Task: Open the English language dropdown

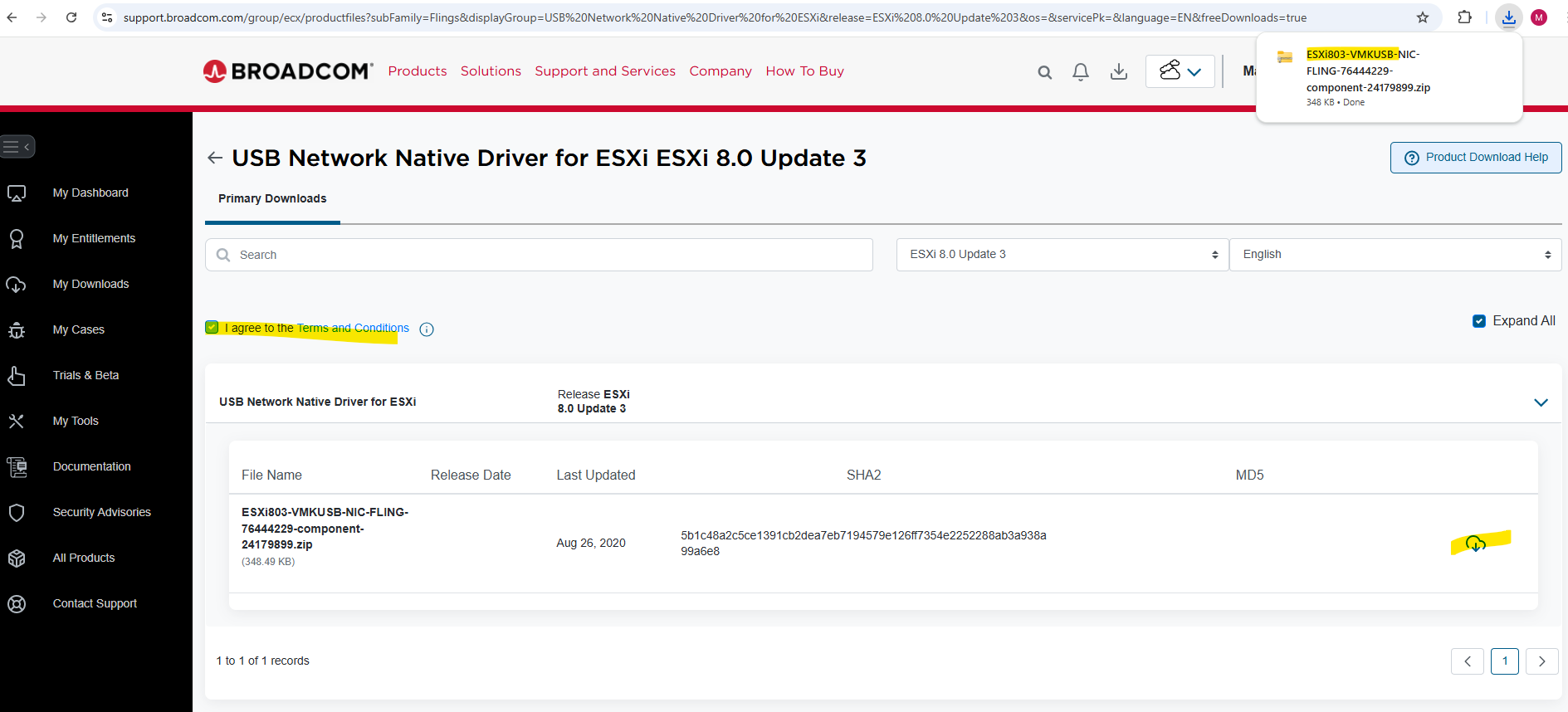Action: (x=1395, y=255)
